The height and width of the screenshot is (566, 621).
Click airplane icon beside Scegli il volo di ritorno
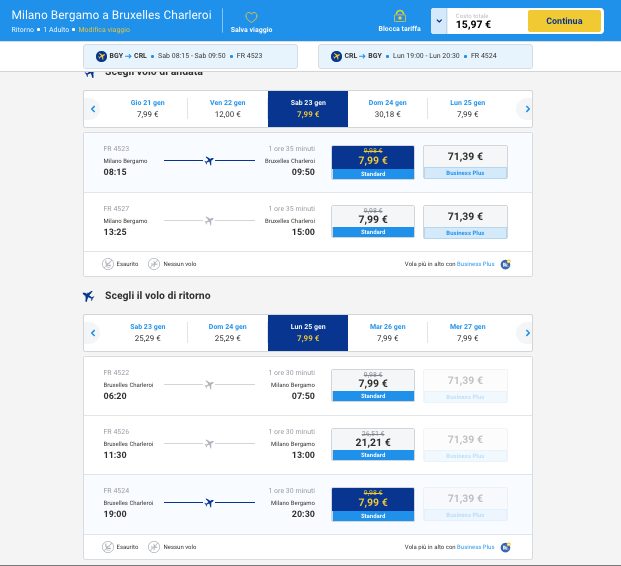pyautogui.click(x=89, y=296)
